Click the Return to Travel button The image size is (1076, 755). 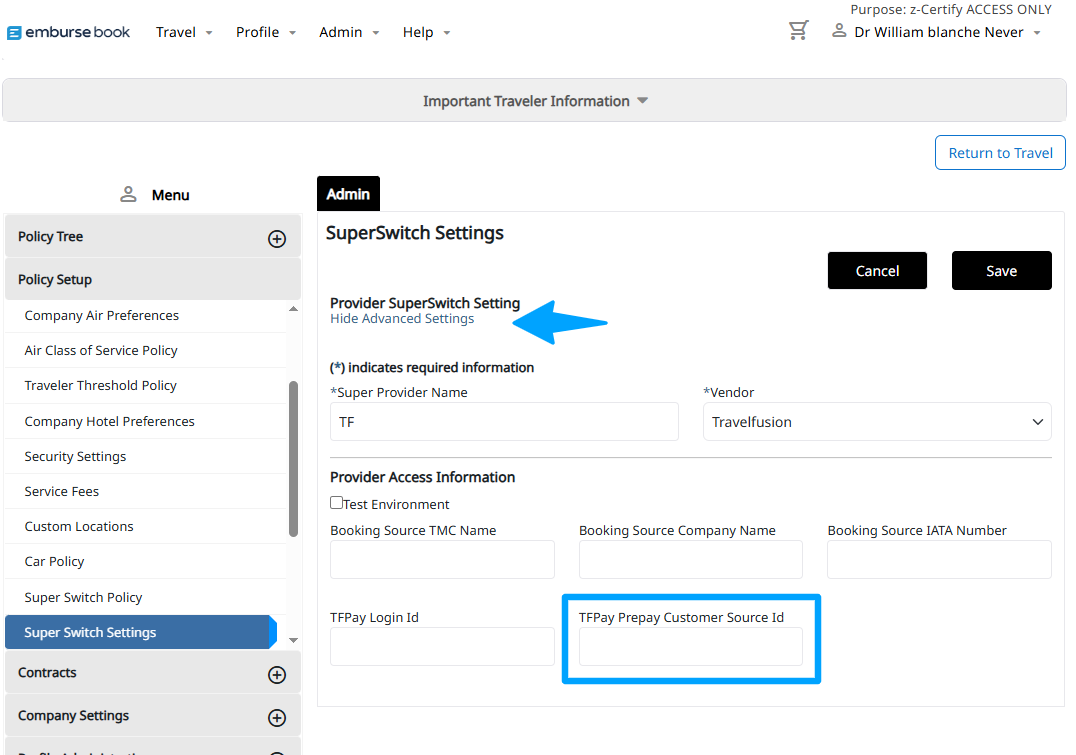[x=1000, y=152]
